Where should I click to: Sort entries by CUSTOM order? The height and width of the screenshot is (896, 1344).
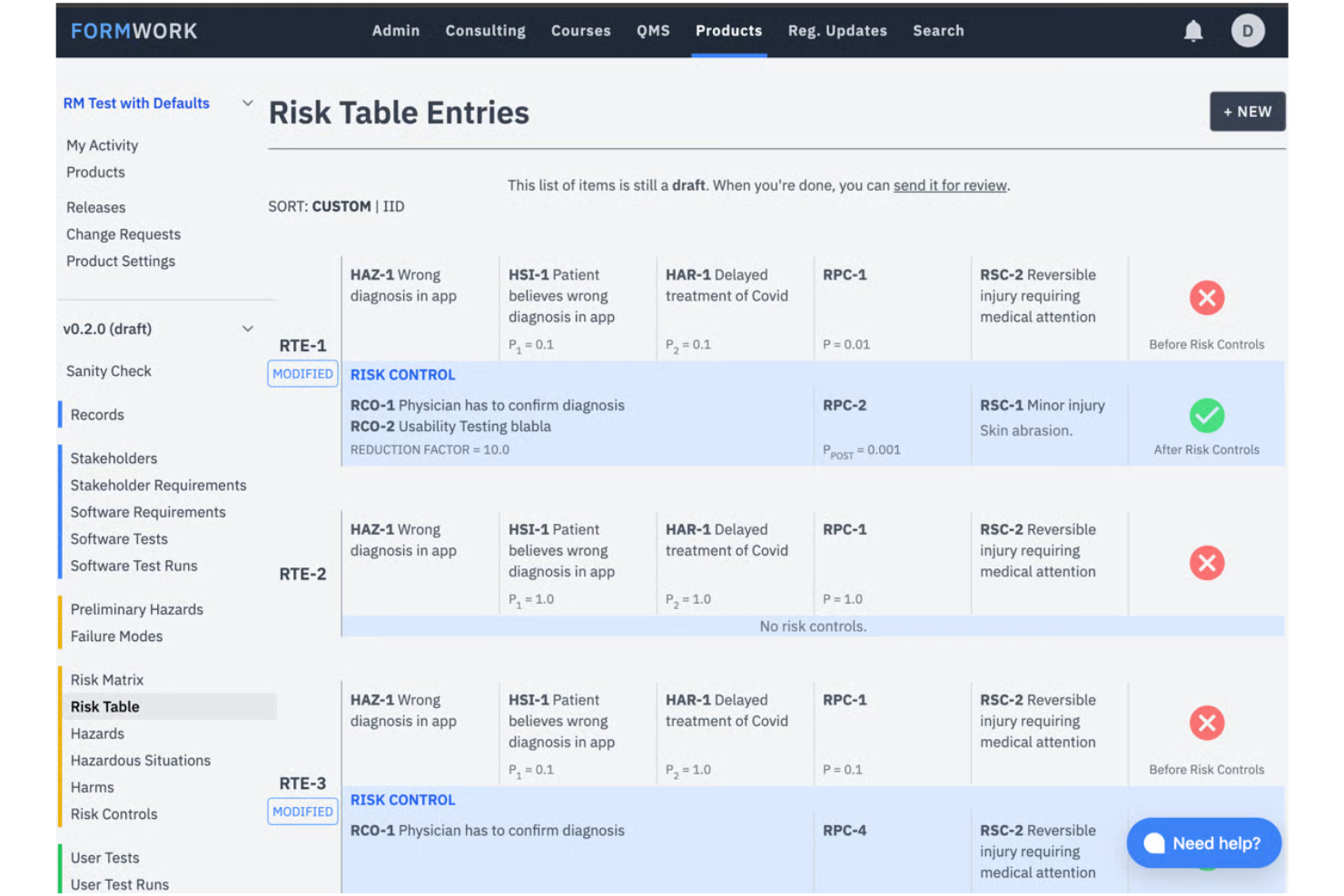(341, 207)
